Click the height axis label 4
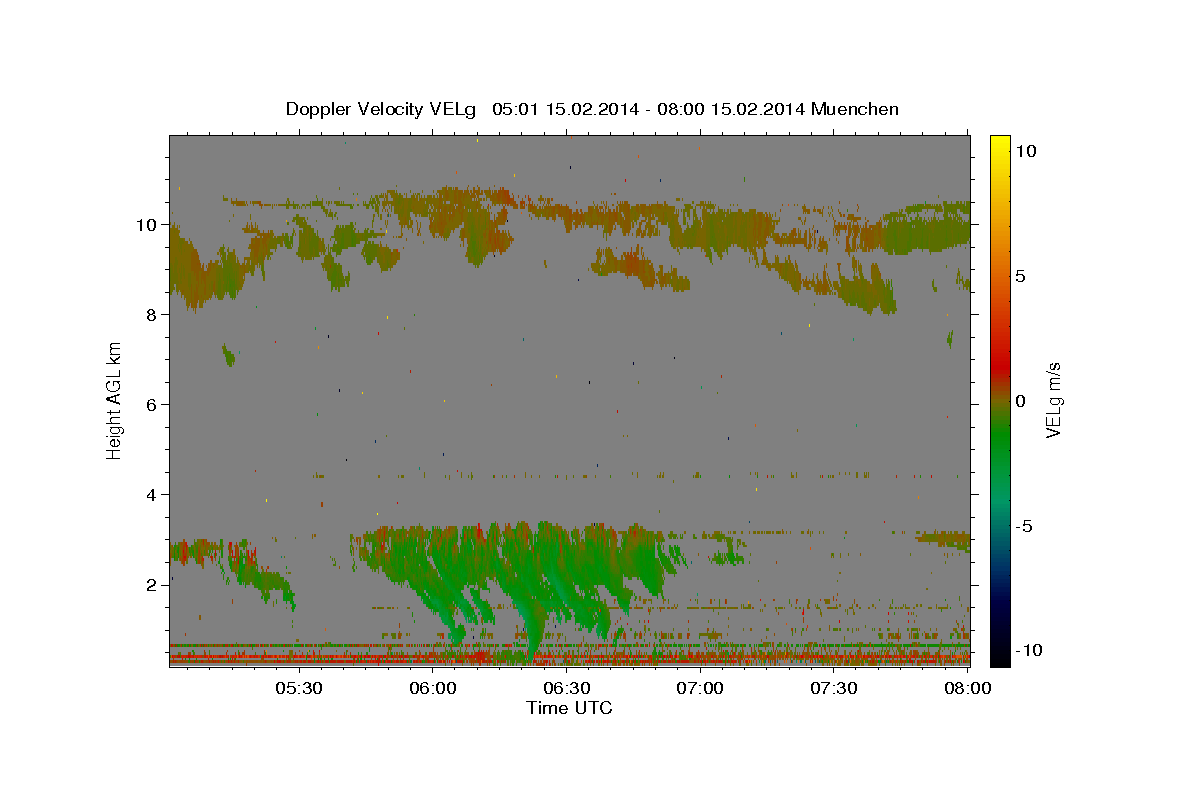Image resolution: width=1200 pixels, height=800 pixels. coord(153,495)
